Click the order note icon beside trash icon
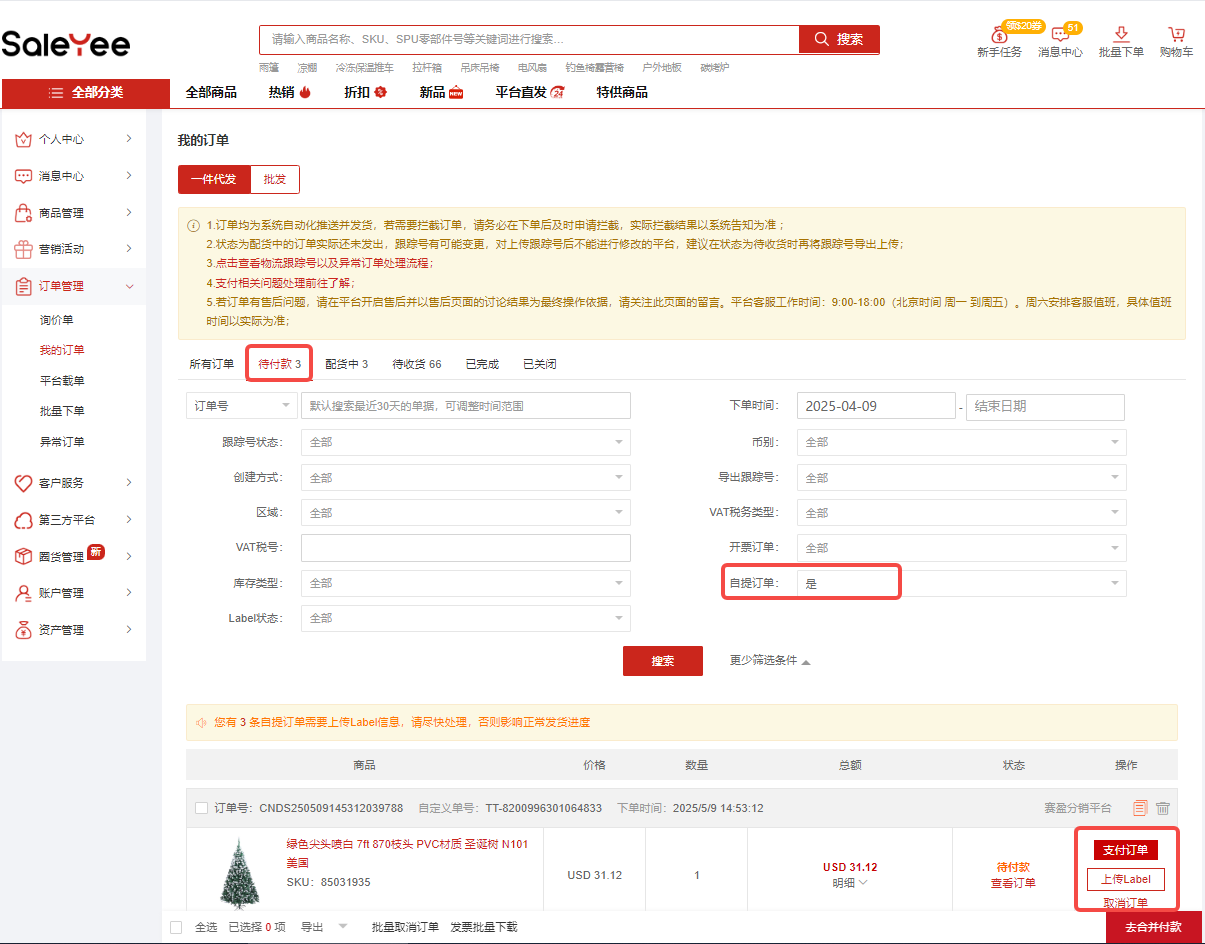 coord(1140,808)
